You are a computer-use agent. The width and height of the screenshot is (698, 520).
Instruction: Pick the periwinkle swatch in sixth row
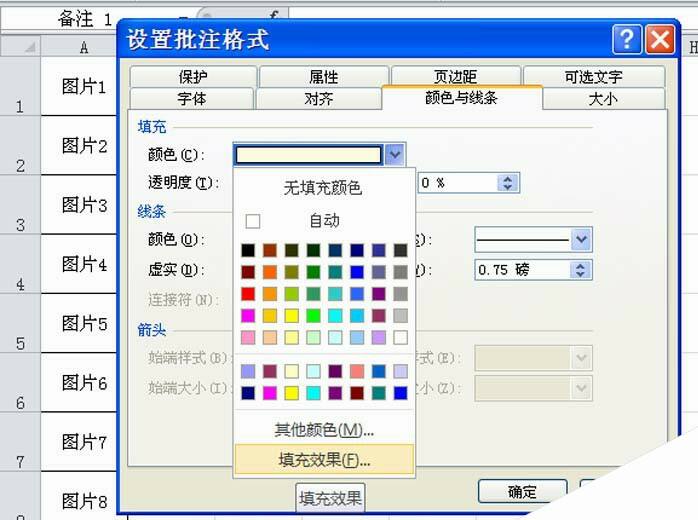(248, 371)
